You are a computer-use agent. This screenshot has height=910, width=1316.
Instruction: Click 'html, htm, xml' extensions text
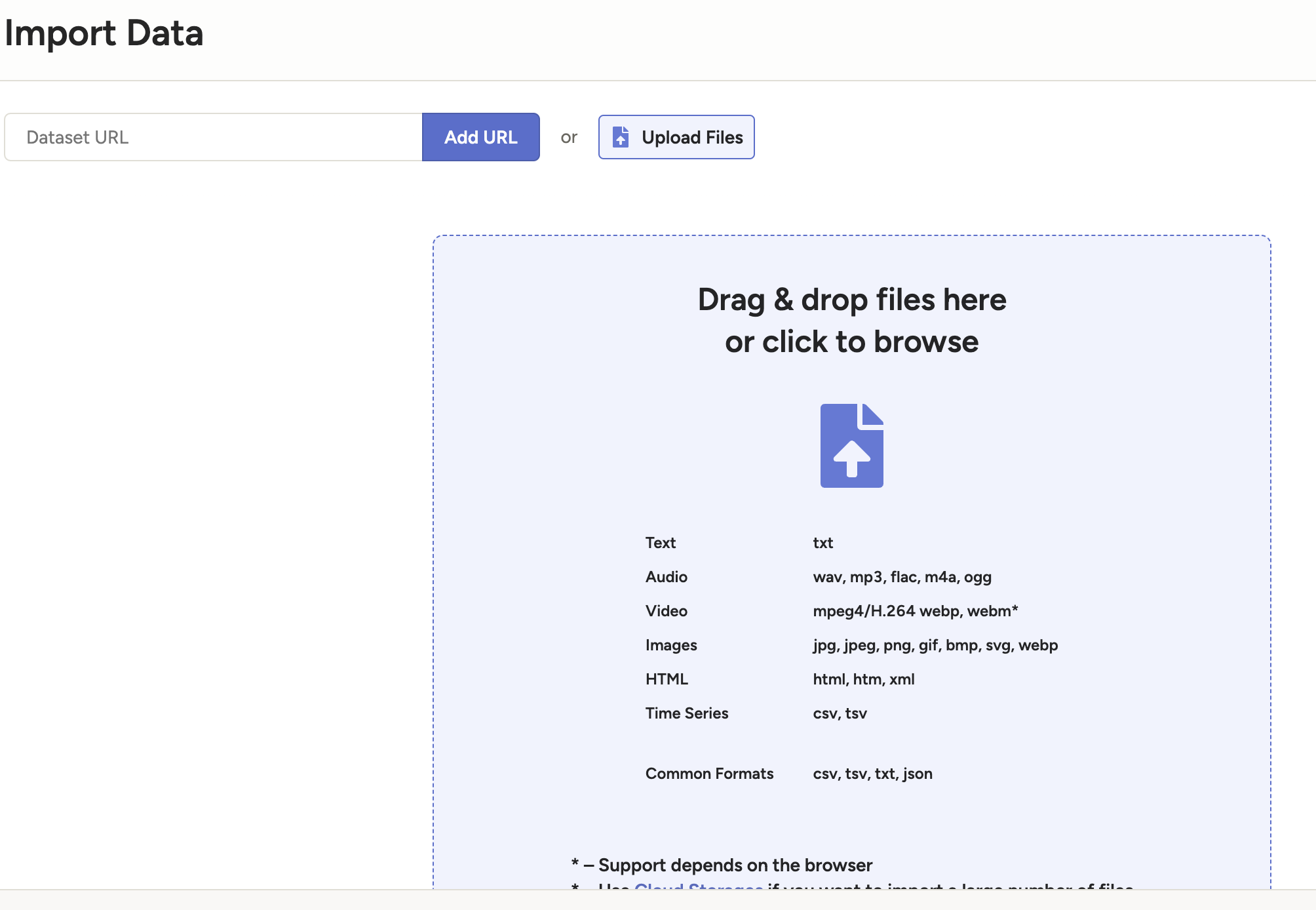click(x=864, y=679)
